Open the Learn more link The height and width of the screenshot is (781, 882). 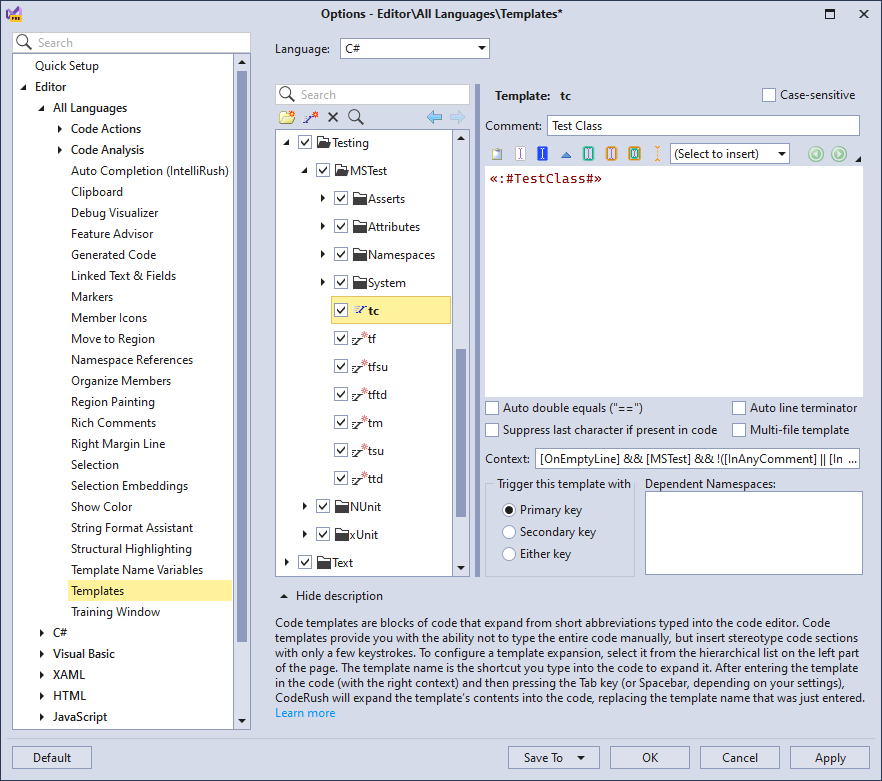305,713
